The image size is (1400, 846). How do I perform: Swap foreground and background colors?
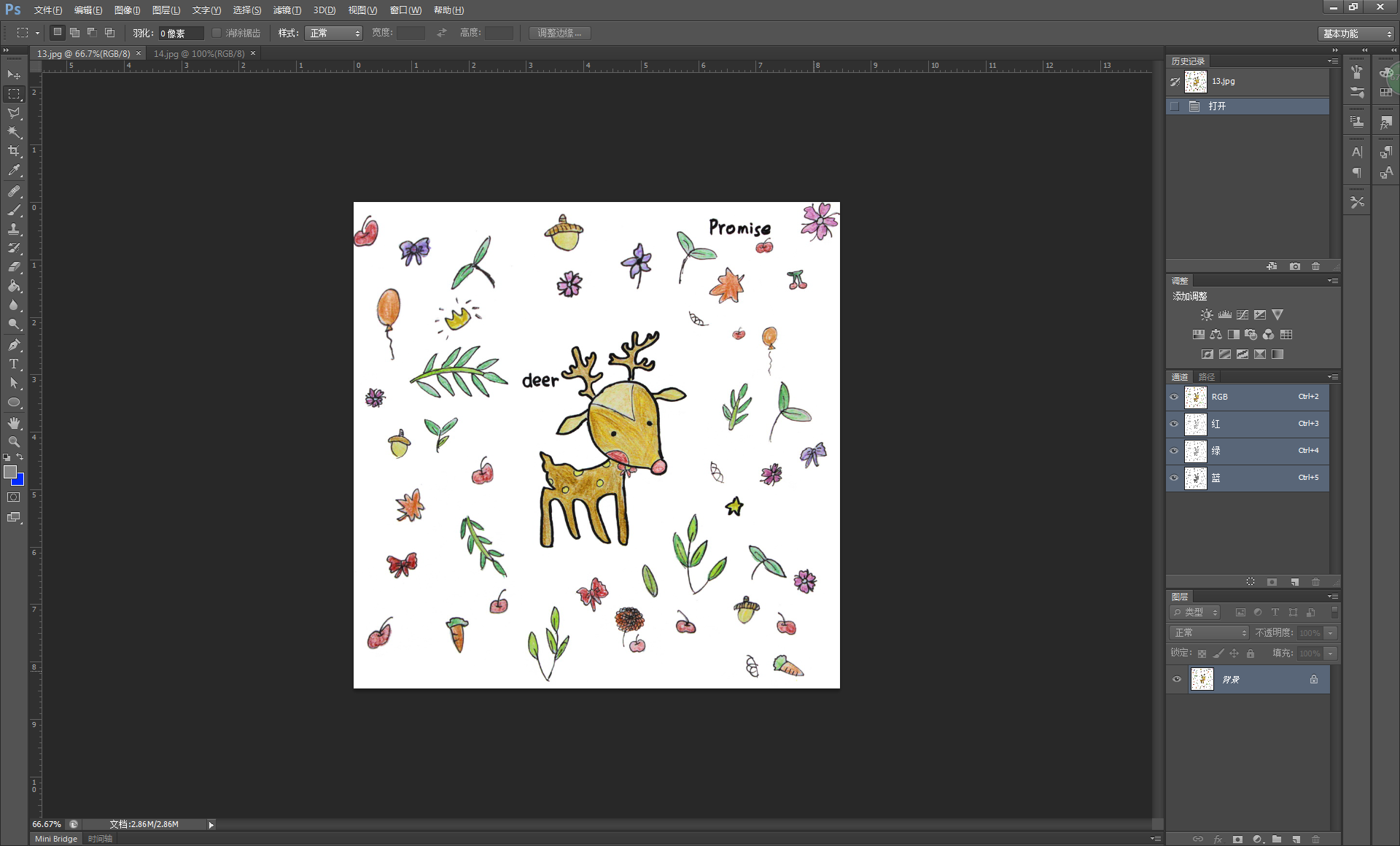click(x=20, y=457)
